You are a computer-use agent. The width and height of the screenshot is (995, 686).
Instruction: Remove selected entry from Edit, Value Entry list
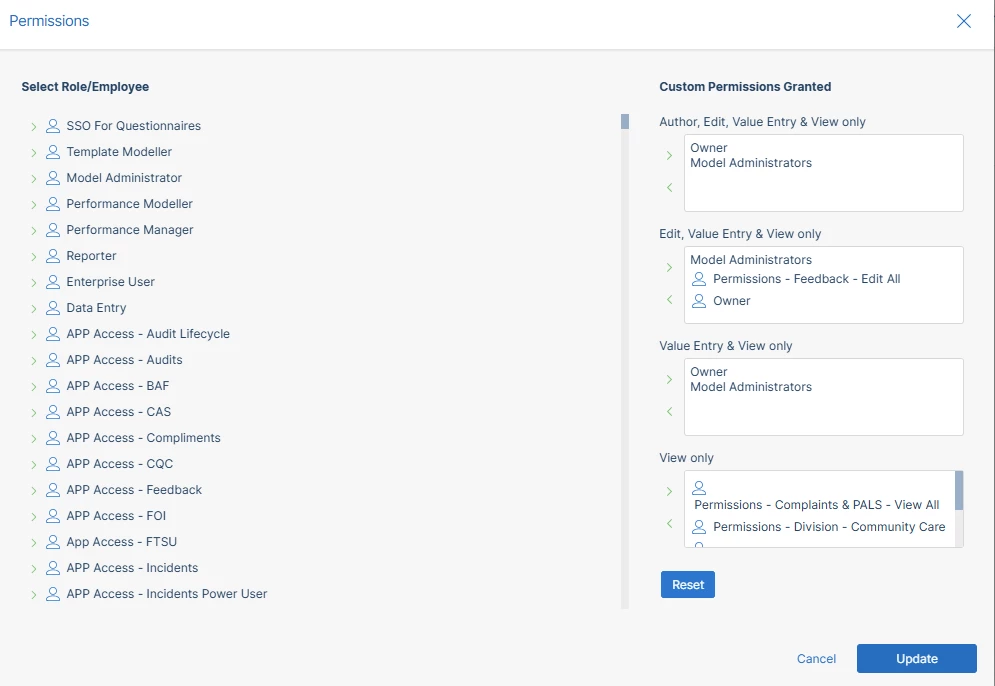670,300
